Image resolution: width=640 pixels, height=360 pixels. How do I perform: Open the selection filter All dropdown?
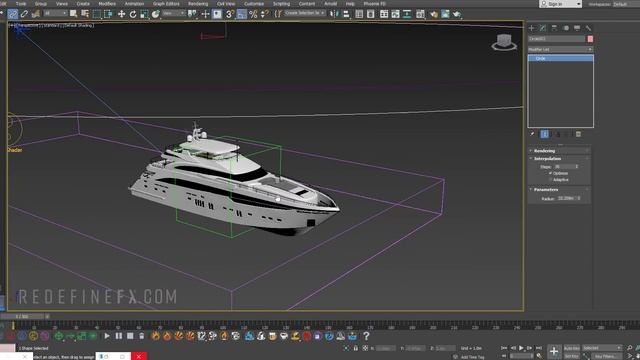55,13
